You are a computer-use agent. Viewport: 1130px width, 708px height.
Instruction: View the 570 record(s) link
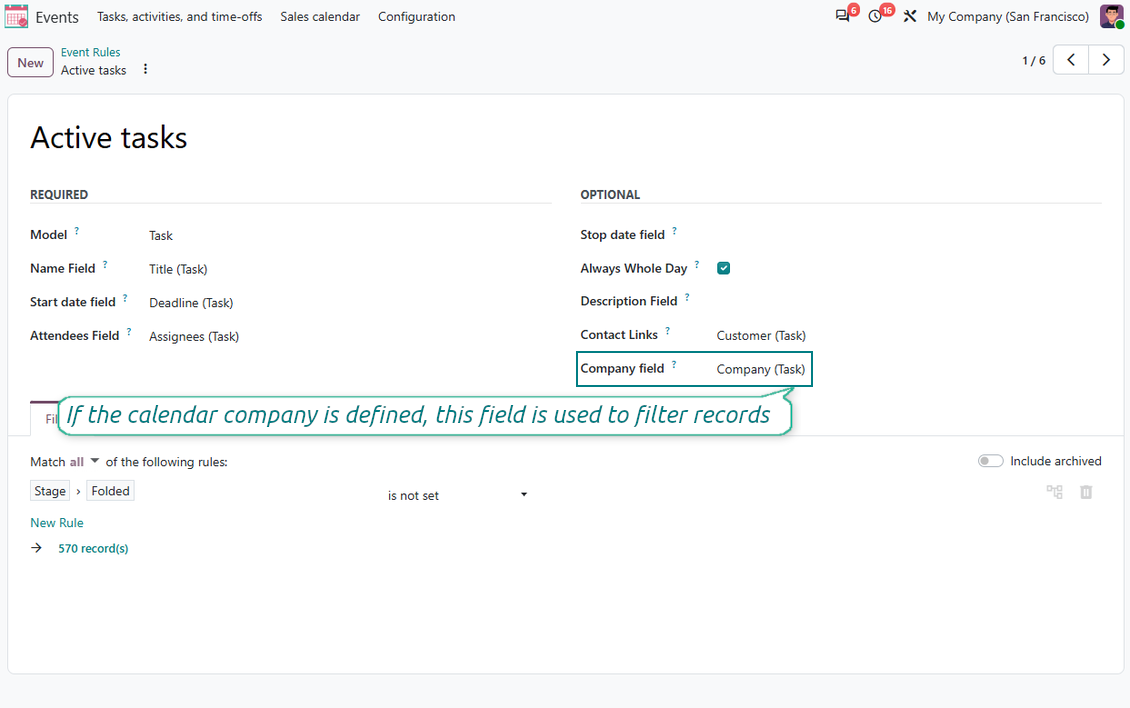93,548
